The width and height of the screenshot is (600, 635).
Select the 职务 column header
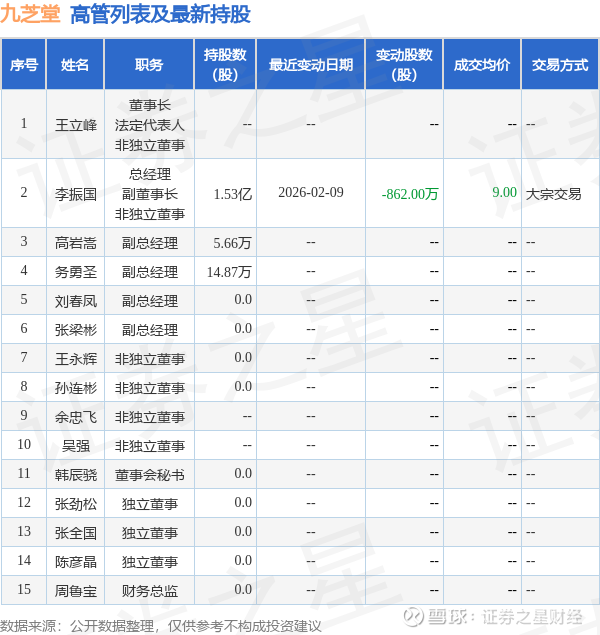tap(149, 64)
